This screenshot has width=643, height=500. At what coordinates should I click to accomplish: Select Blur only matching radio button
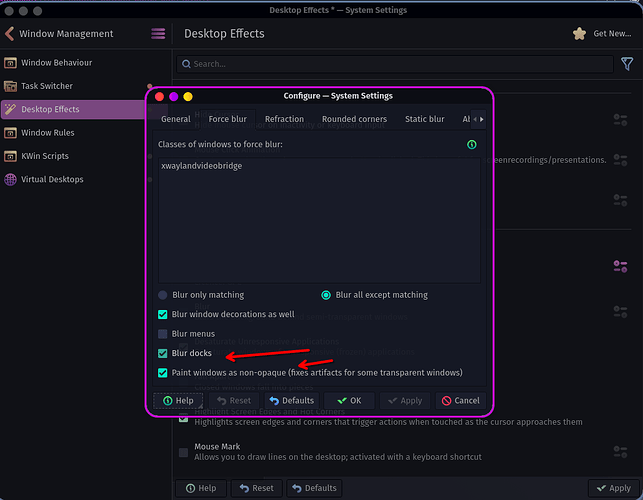pyautogui.click(x=163, y=295)
